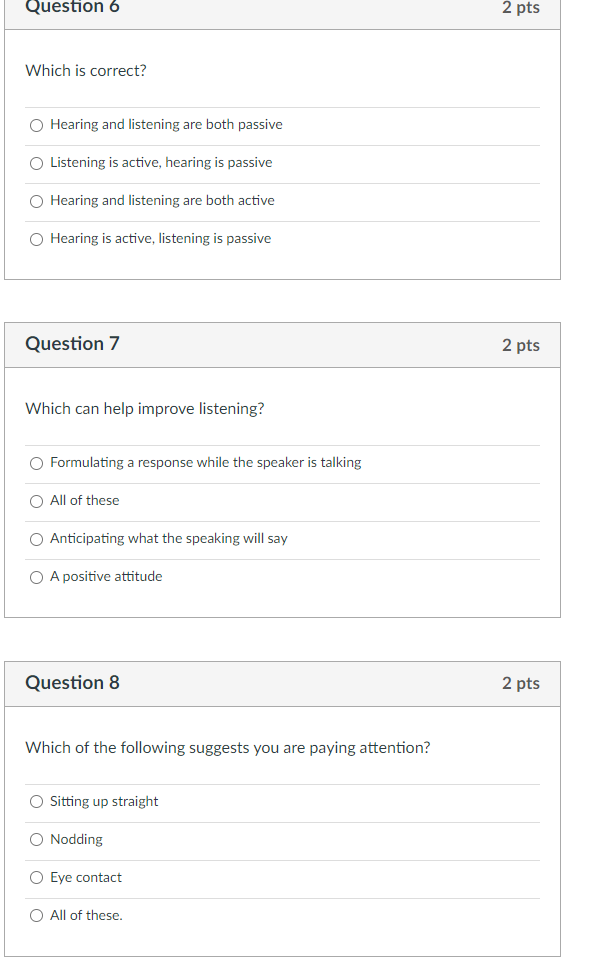Click the 'Which is correct?' question text
603x967 pixels.
(86, 71)
